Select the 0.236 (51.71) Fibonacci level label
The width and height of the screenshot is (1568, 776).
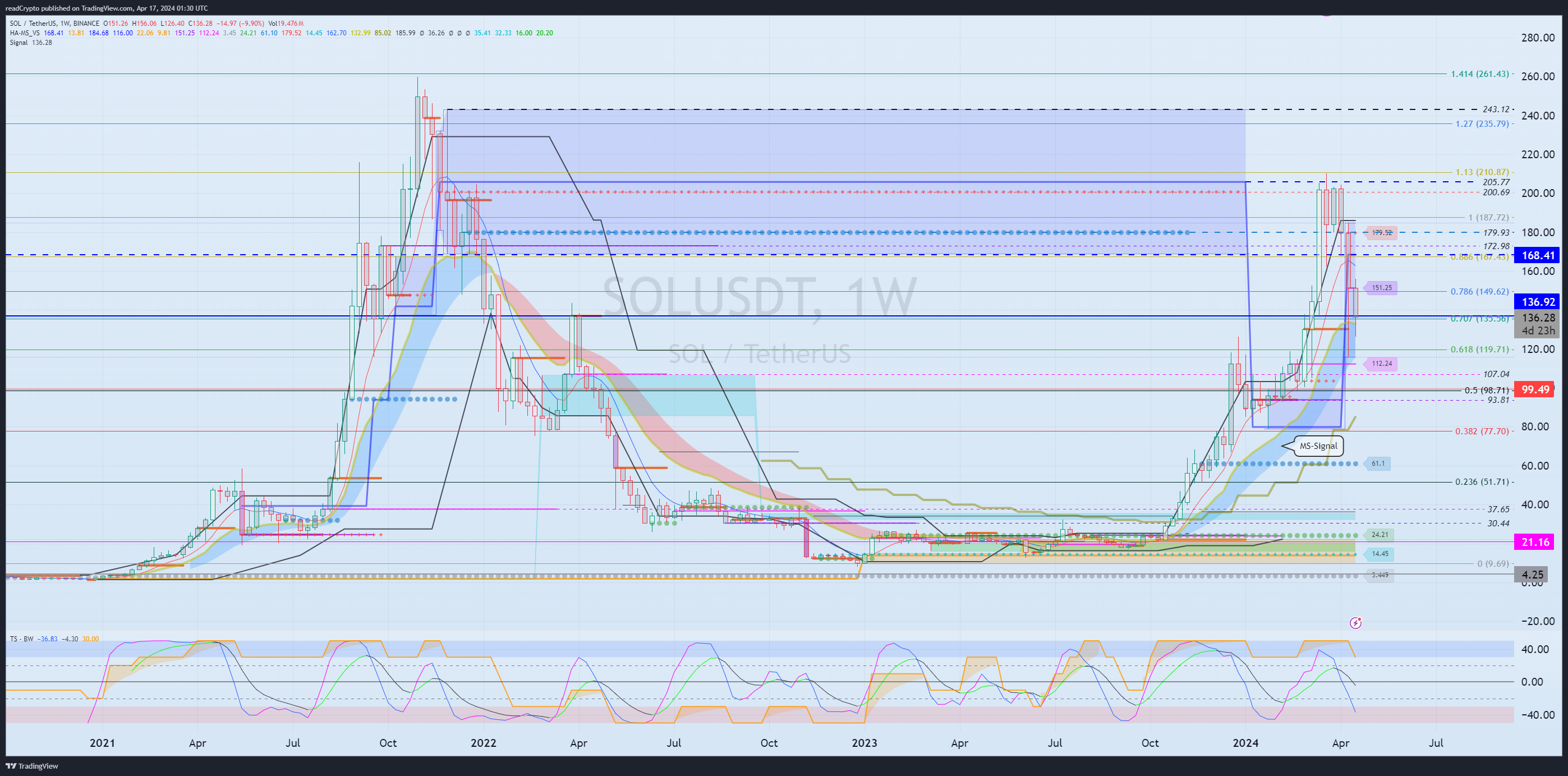(x=1482, y=482)
